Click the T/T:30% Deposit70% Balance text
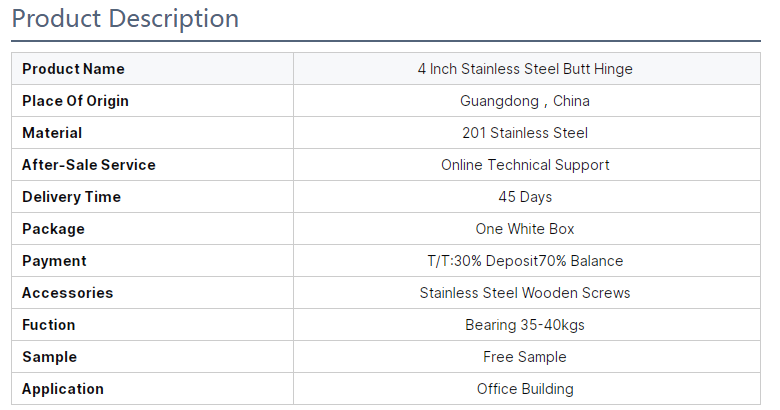Screen dimensions: 780x410 [x=525, y=261]
